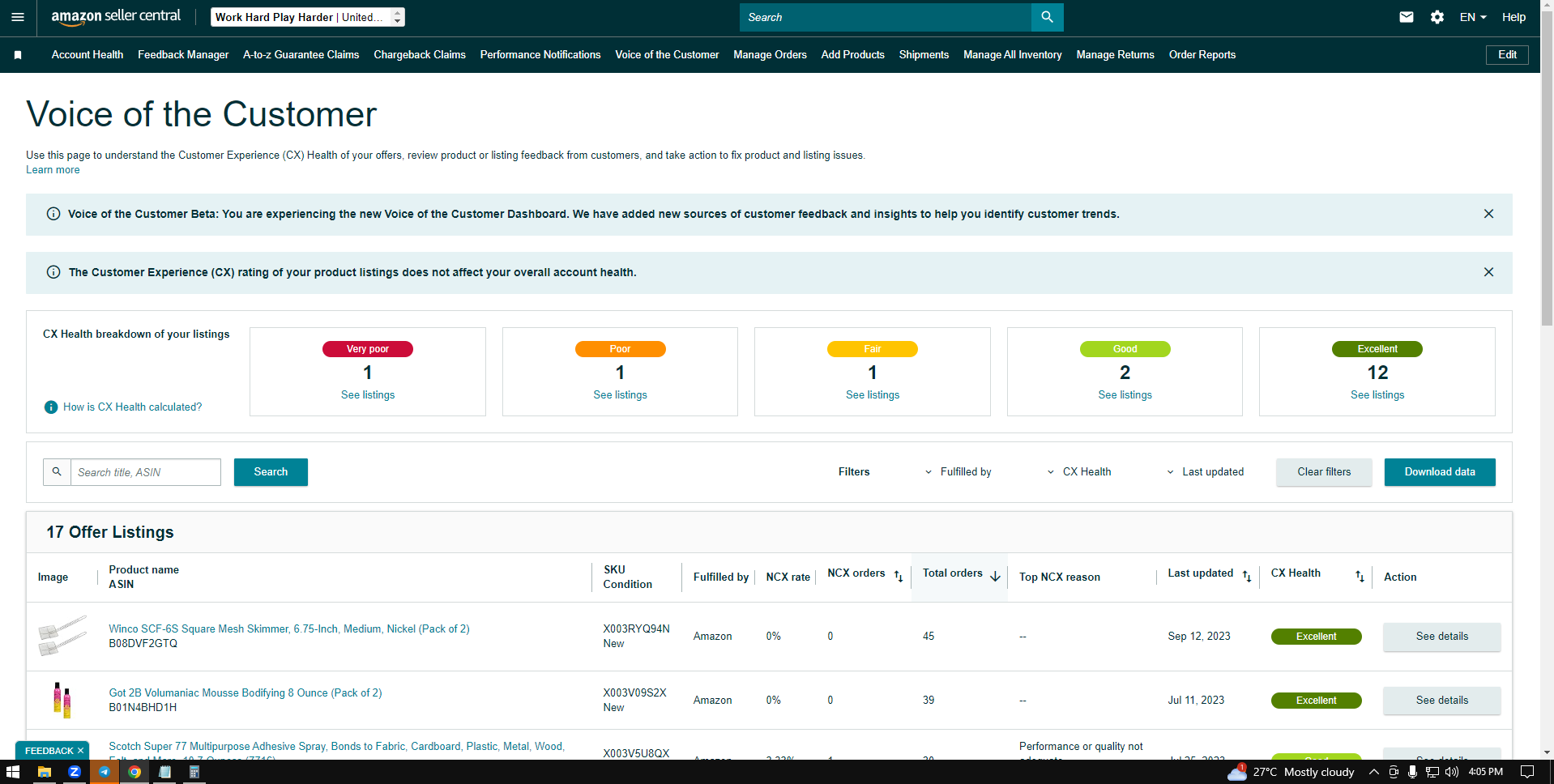The width and height of the screenshot is (1554, 784).
Task: Open the settings gear icon
Action: click(1437, 17)
